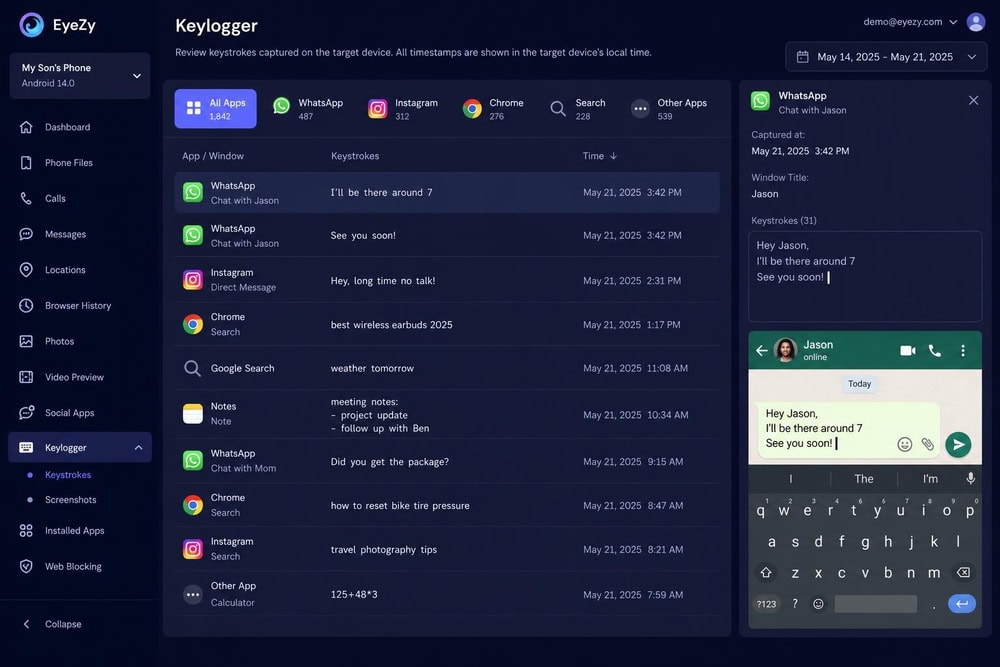
Task: Select Notes row with meeting notes
Action: click(x=446, y=414)
